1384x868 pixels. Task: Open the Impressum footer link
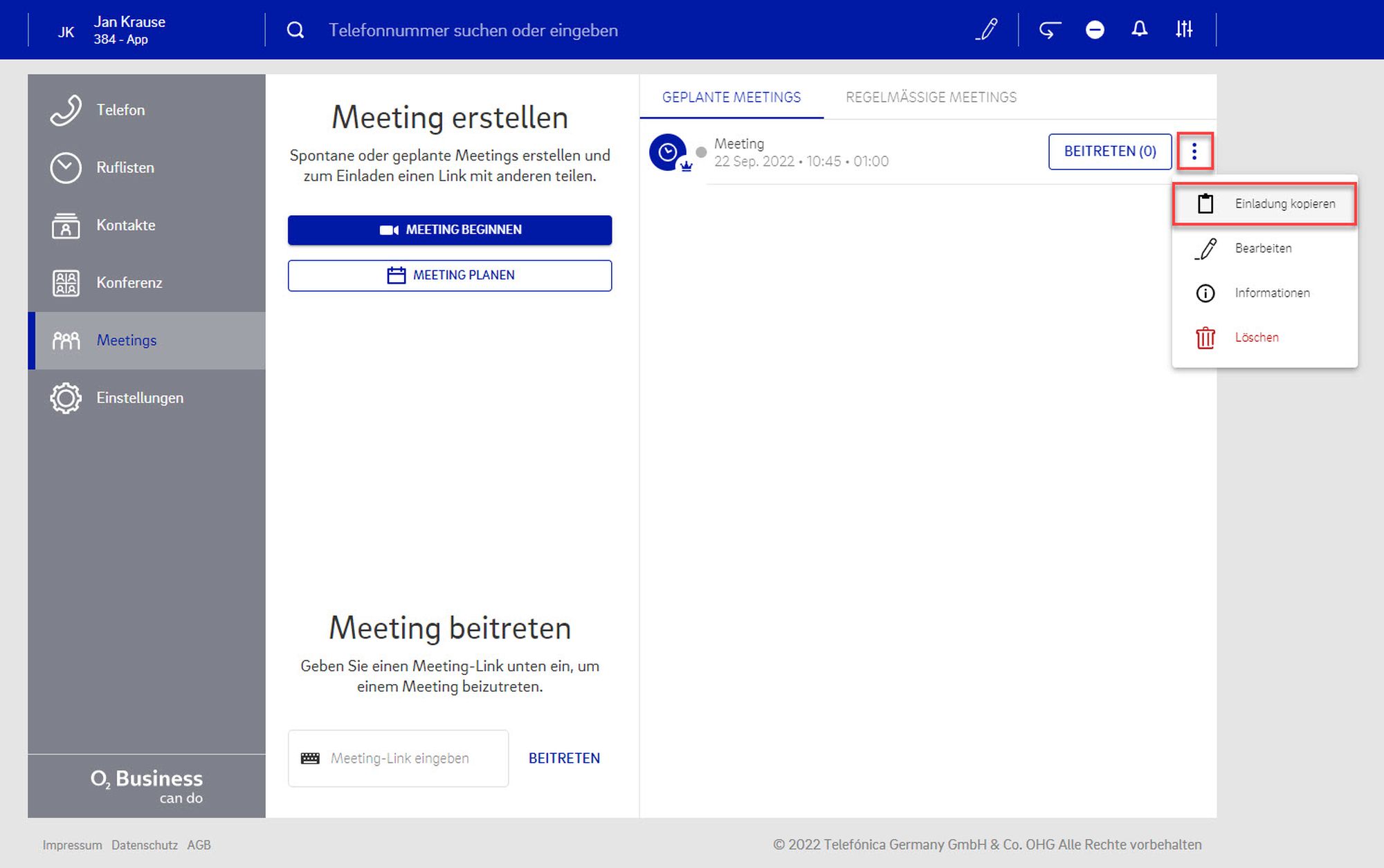click(72, 845)
